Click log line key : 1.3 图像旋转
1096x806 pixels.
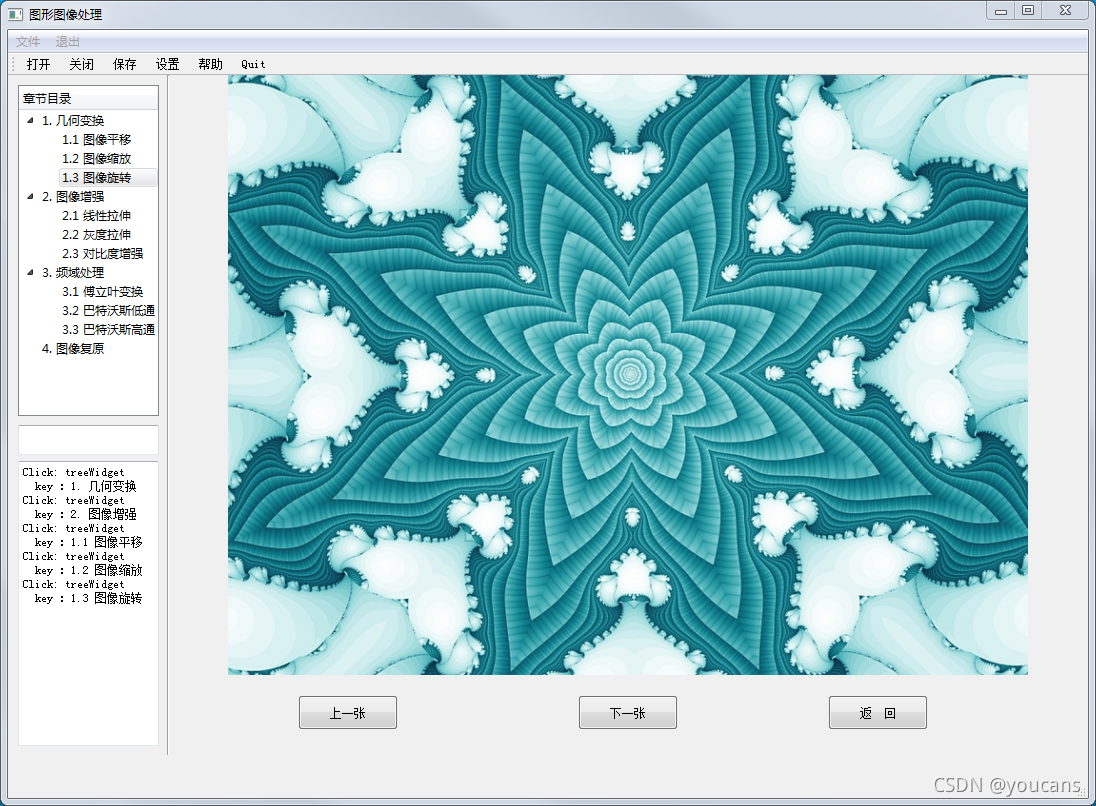coord(88,598)
